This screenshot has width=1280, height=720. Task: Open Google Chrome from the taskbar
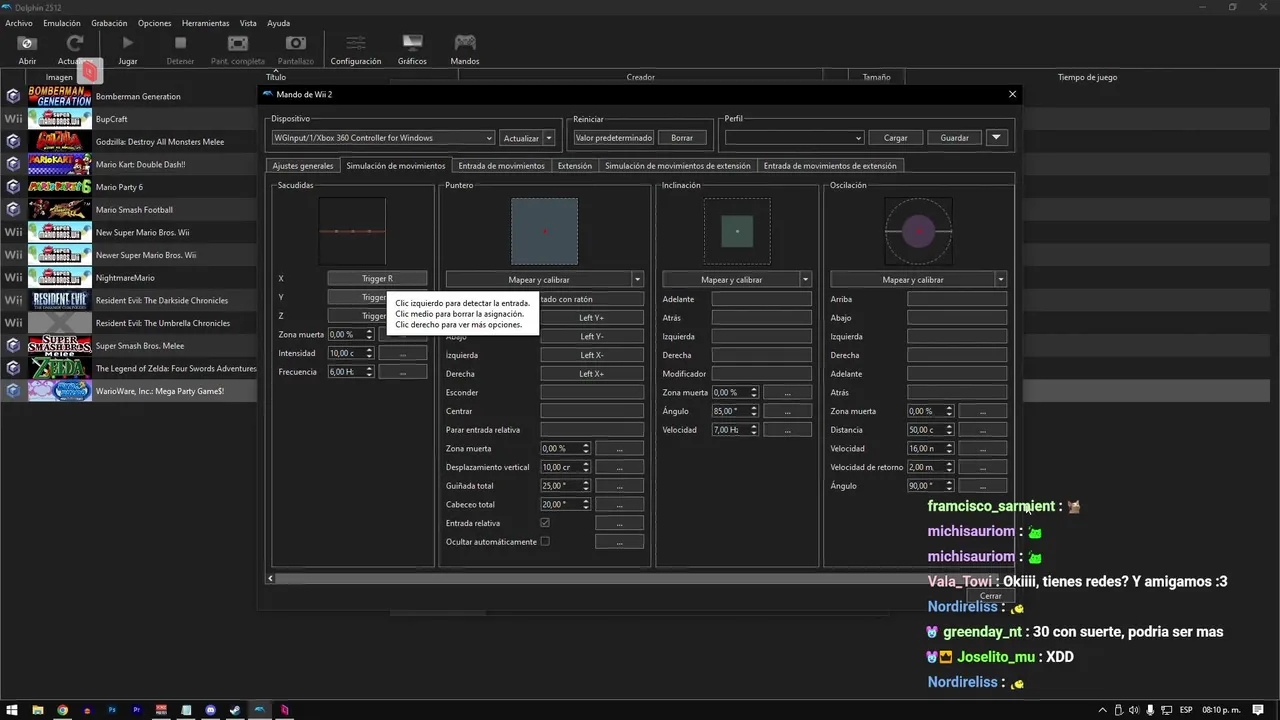(x=62, y=710)
